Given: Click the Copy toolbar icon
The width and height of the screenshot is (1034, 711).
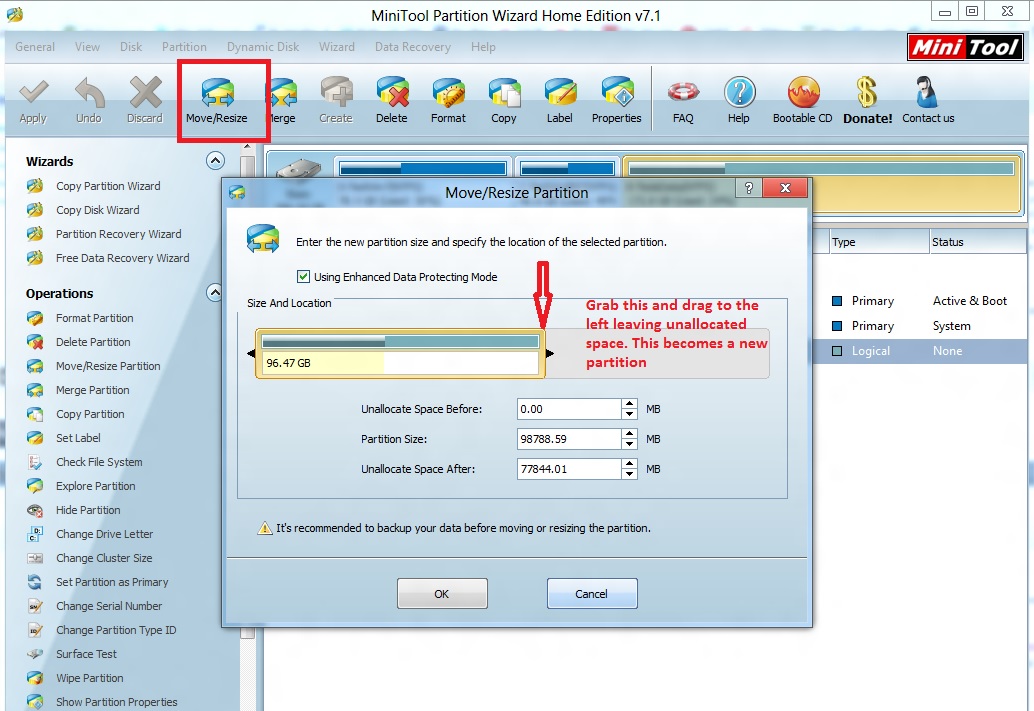Looking at the screenshot, I should [x=504, y=93].
